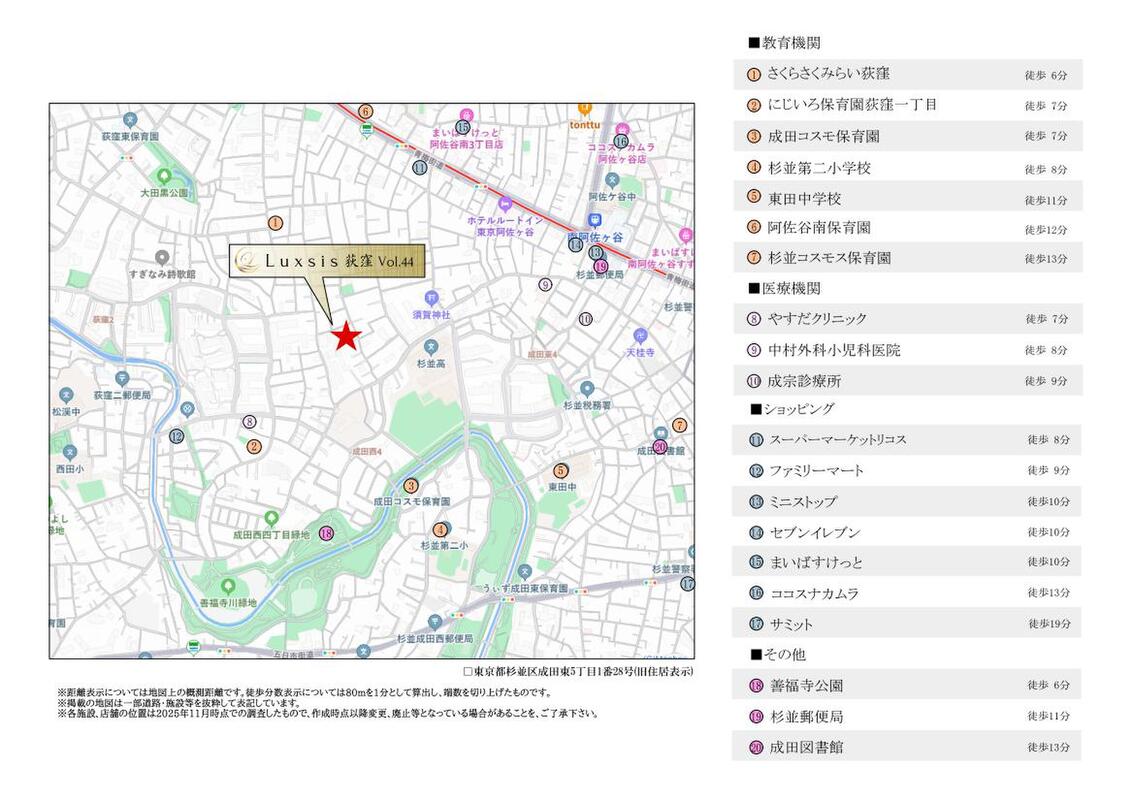Click map marker 1 near Luxsis callout
This screenshot has height=800, width=1133.
pyautogui.click(x=275, y=223)
